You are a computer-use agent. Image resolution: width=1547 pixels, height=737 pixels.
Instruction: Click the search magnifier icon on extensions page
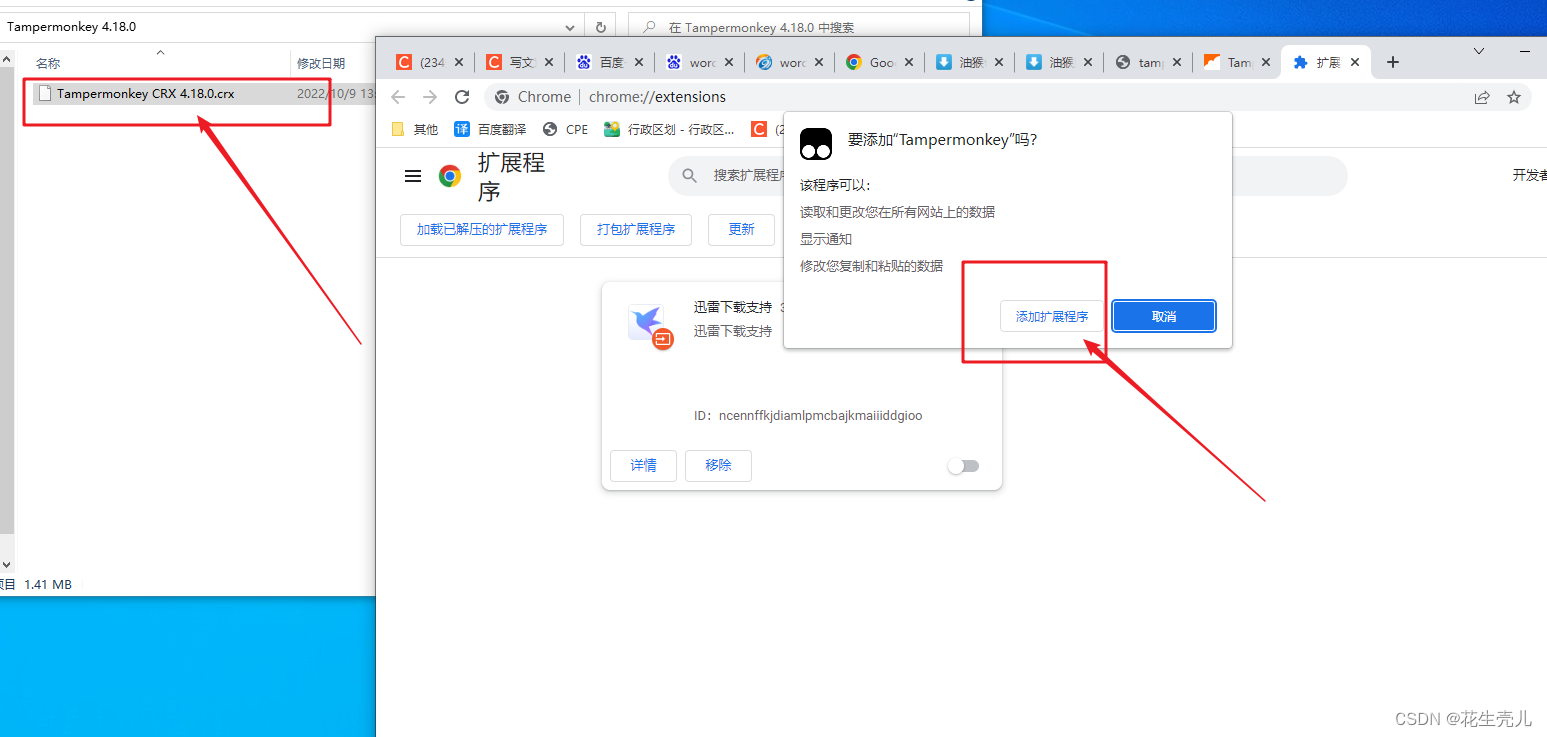pos(689,175)
